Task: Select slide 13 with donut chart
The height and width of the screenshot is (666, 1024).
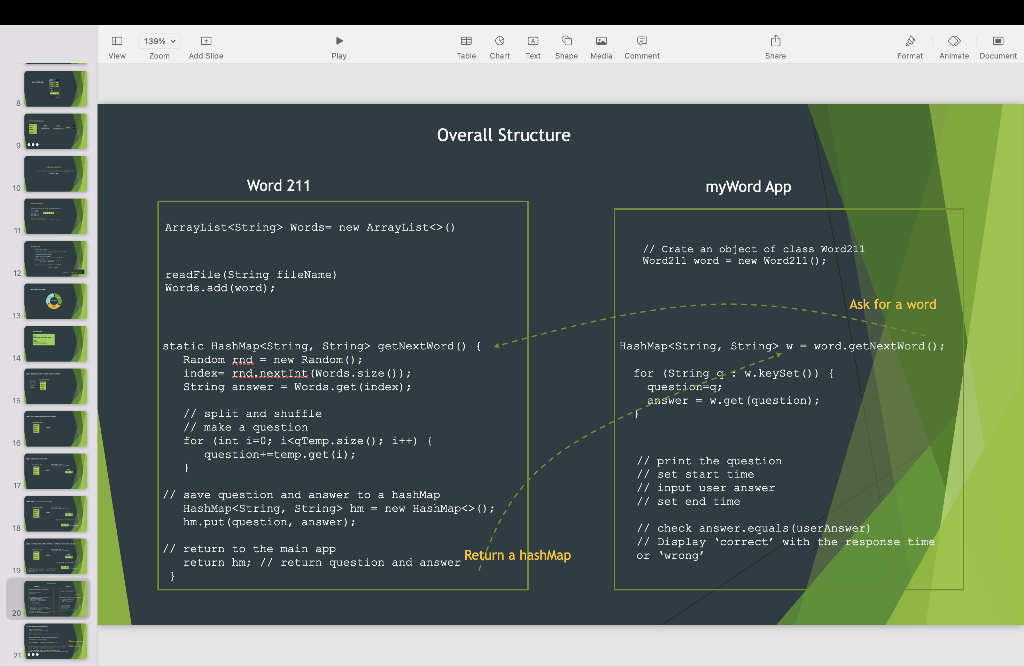Action: click(x=56, y=301)
